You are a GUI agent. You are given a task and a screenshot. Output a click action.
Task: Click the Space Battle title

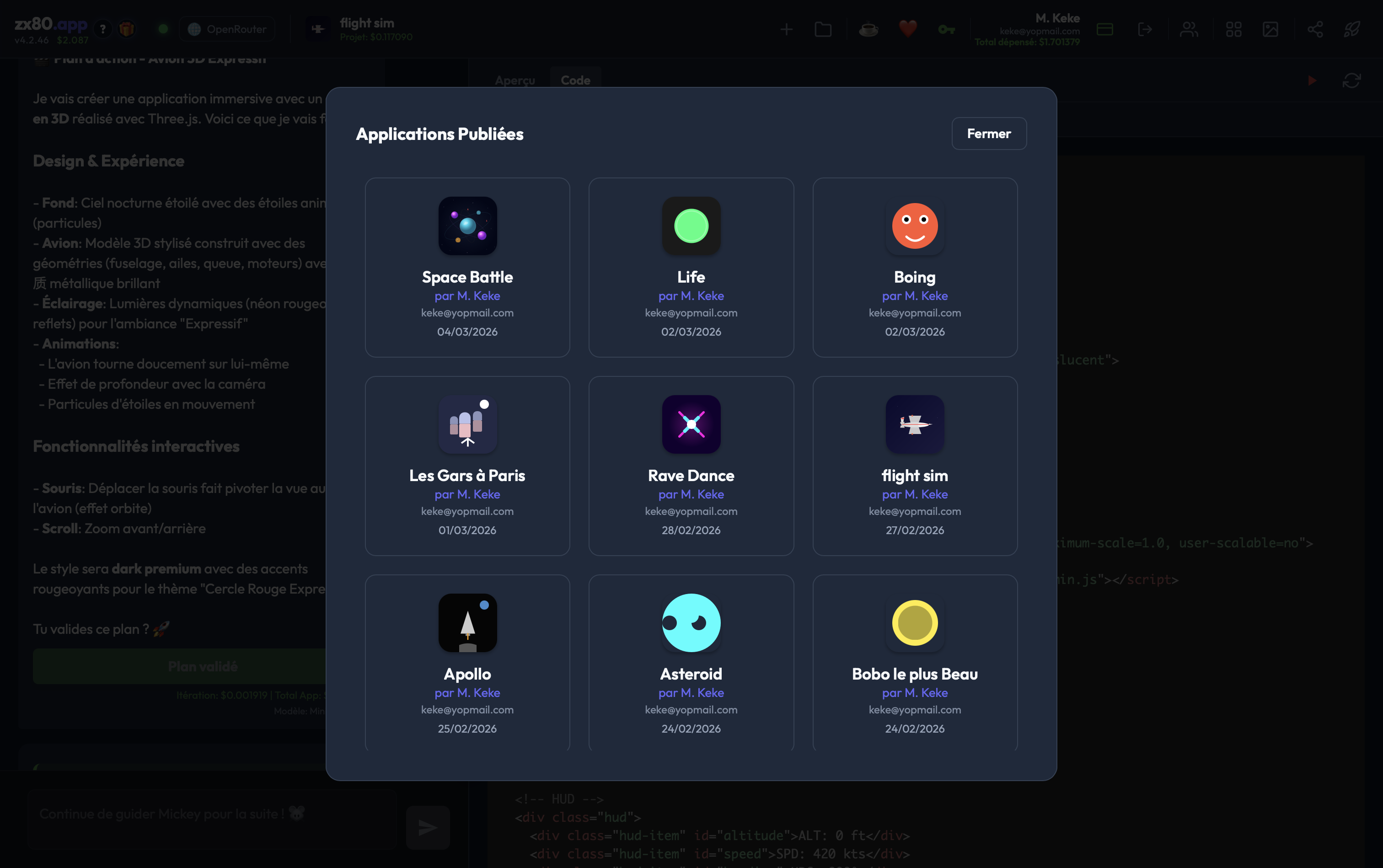coord(467,277)
